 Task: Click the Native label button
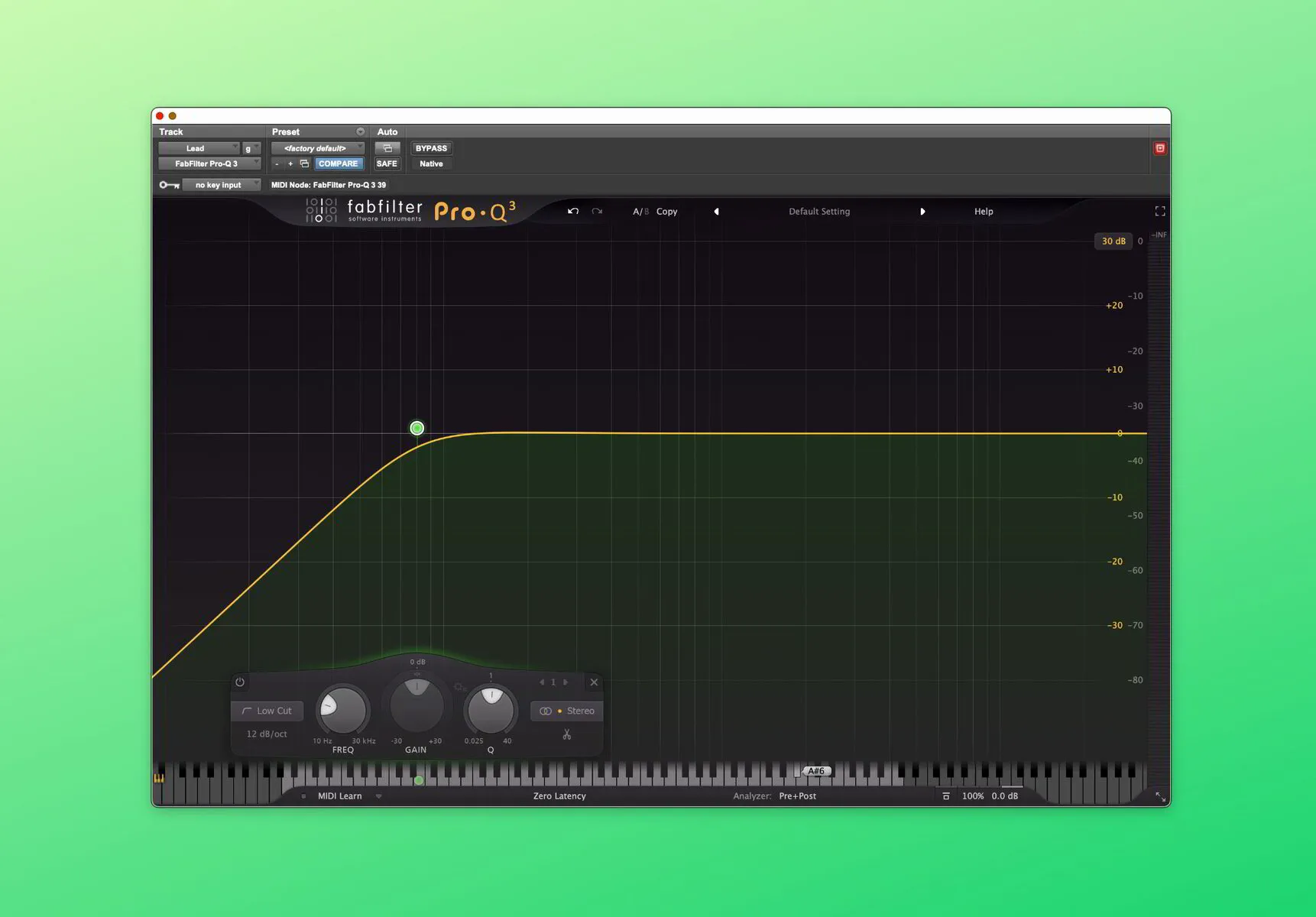(431, 164)
